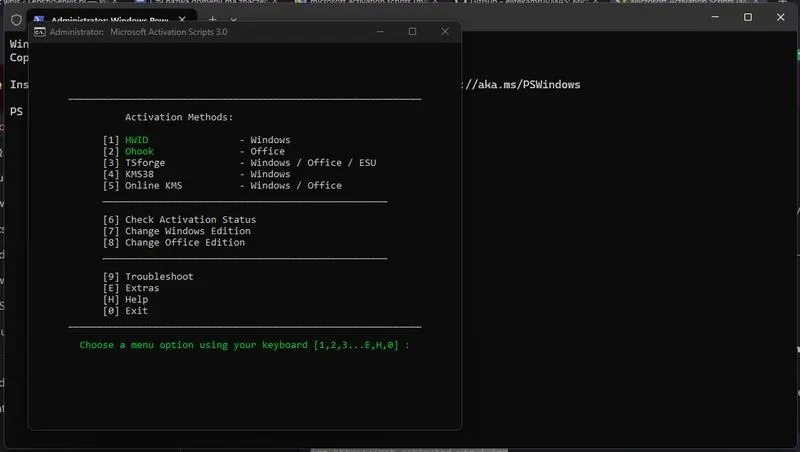Open a new terminal tab with plus button
The width and height of the screenshot is (800, 452).
point(213,19)
